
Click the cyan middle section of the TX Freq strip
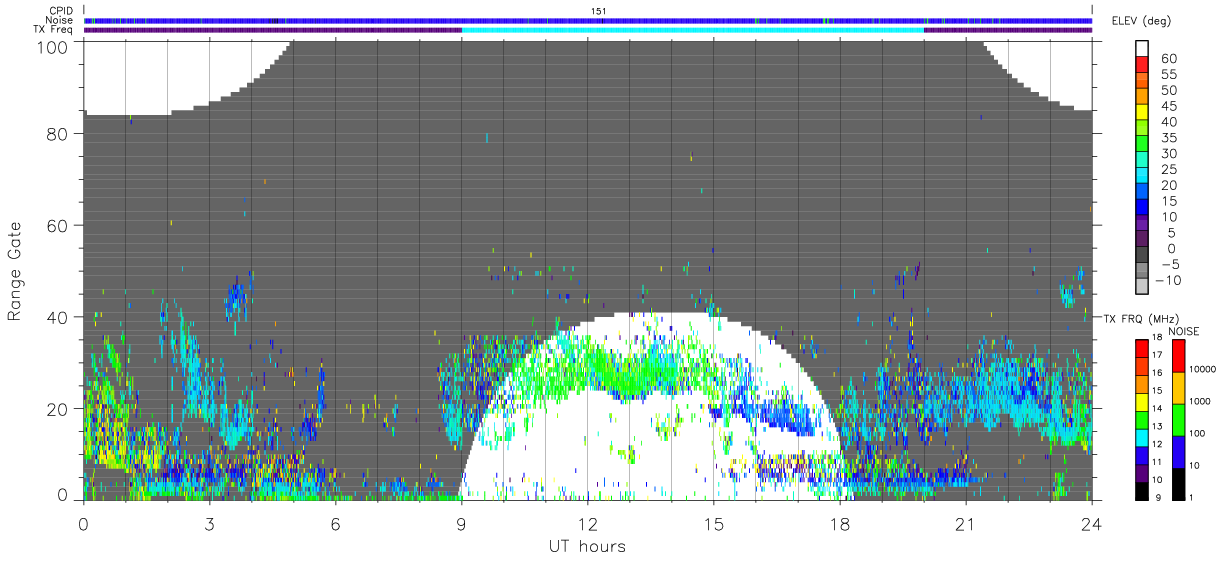coord(693,29)
